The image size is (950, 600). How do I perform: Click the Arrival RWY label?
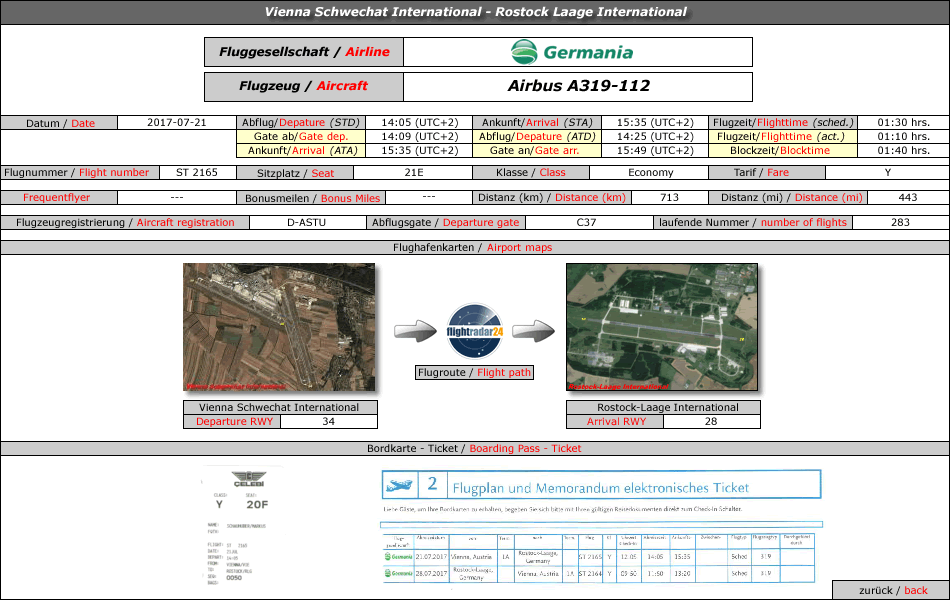point(616,421)
